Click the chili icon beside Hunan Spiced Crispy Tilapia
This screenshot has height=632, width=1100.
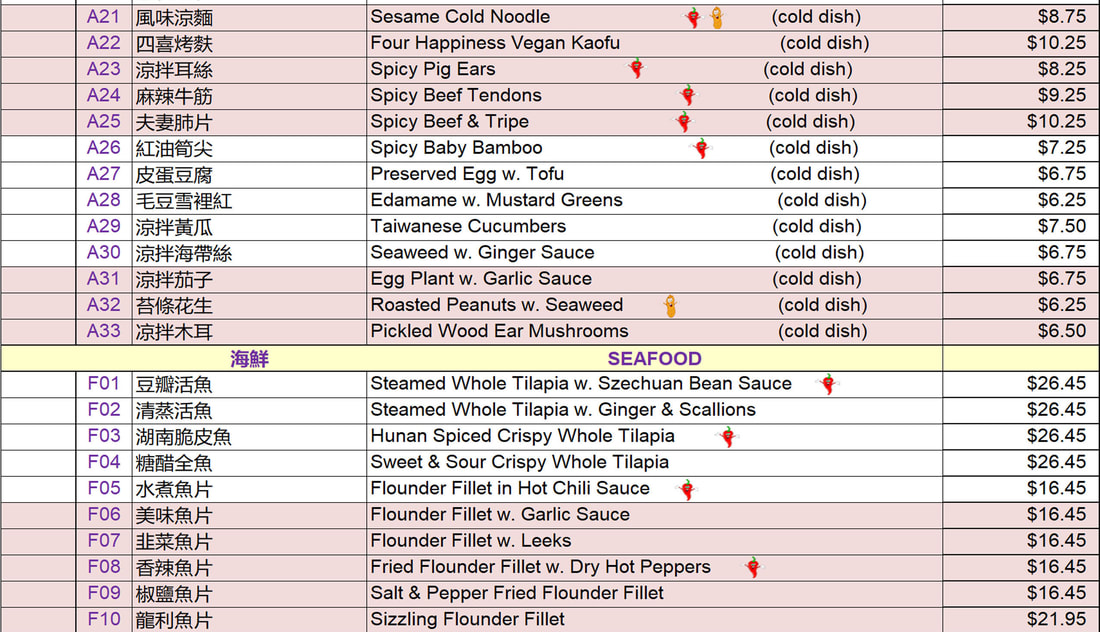coord(728,436)
